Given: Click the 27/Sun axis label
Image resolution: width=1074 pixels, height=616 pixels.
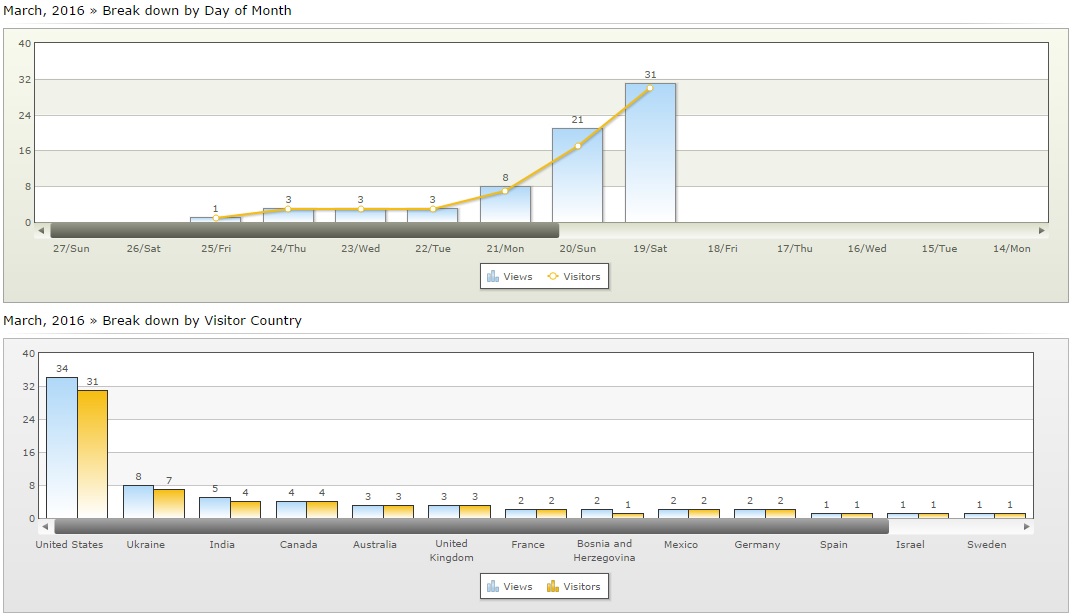Looking at the screenshot, I should [71, 249].
